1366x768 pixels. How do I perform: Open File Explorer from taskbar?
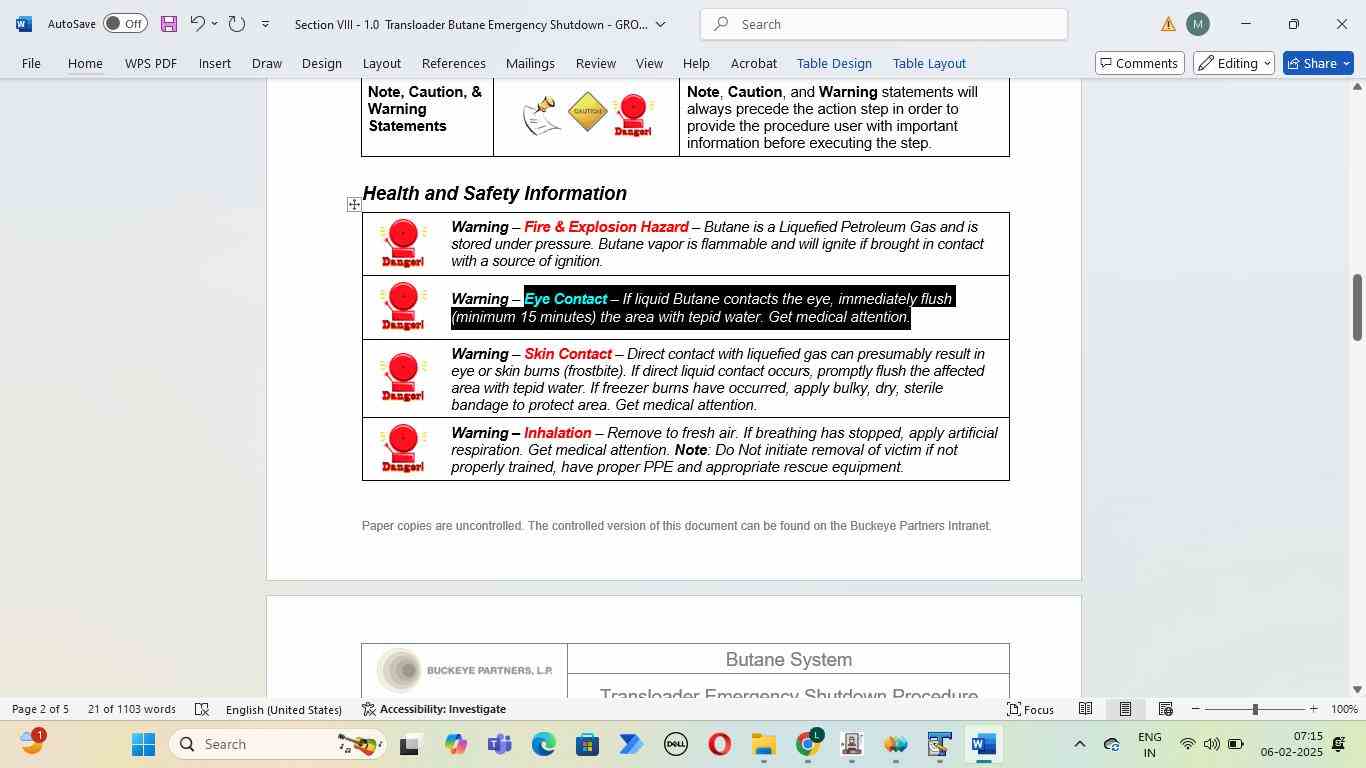(764, 744)
